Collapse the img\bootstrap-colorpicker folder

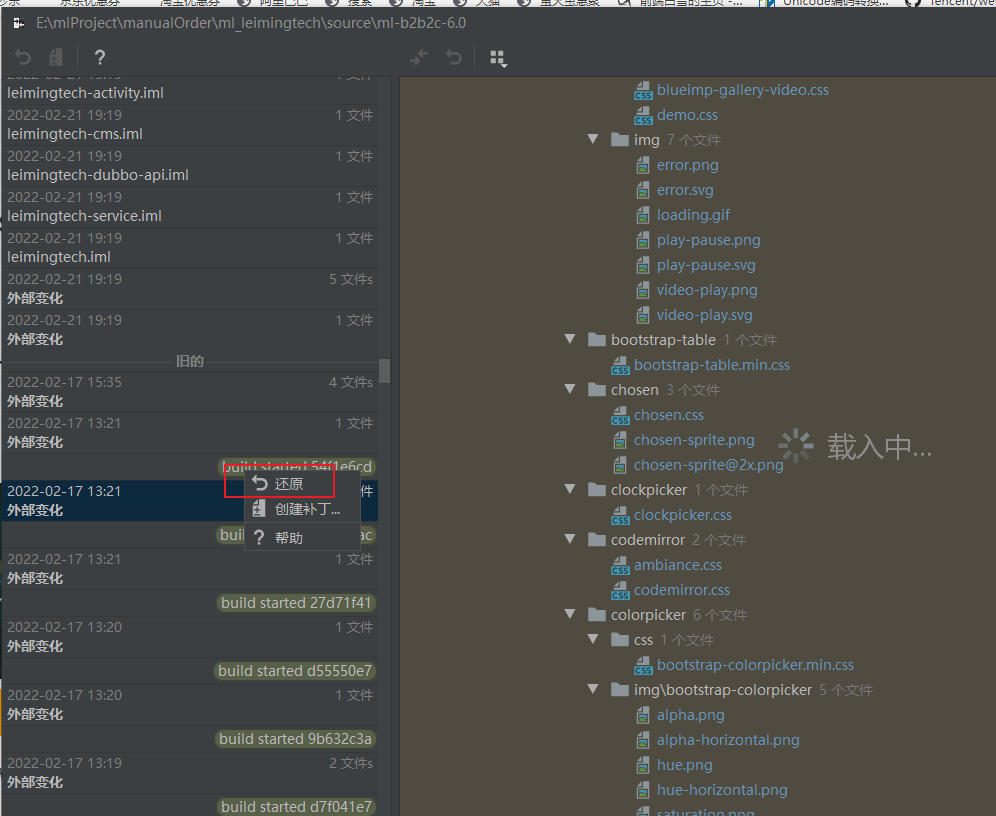tap(593, 689)
